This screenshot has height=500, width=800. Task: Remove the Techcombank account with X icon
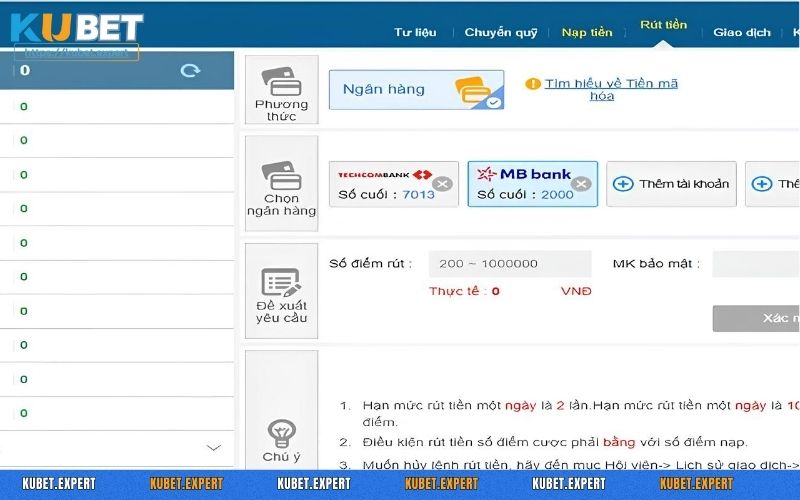point(442,184)
